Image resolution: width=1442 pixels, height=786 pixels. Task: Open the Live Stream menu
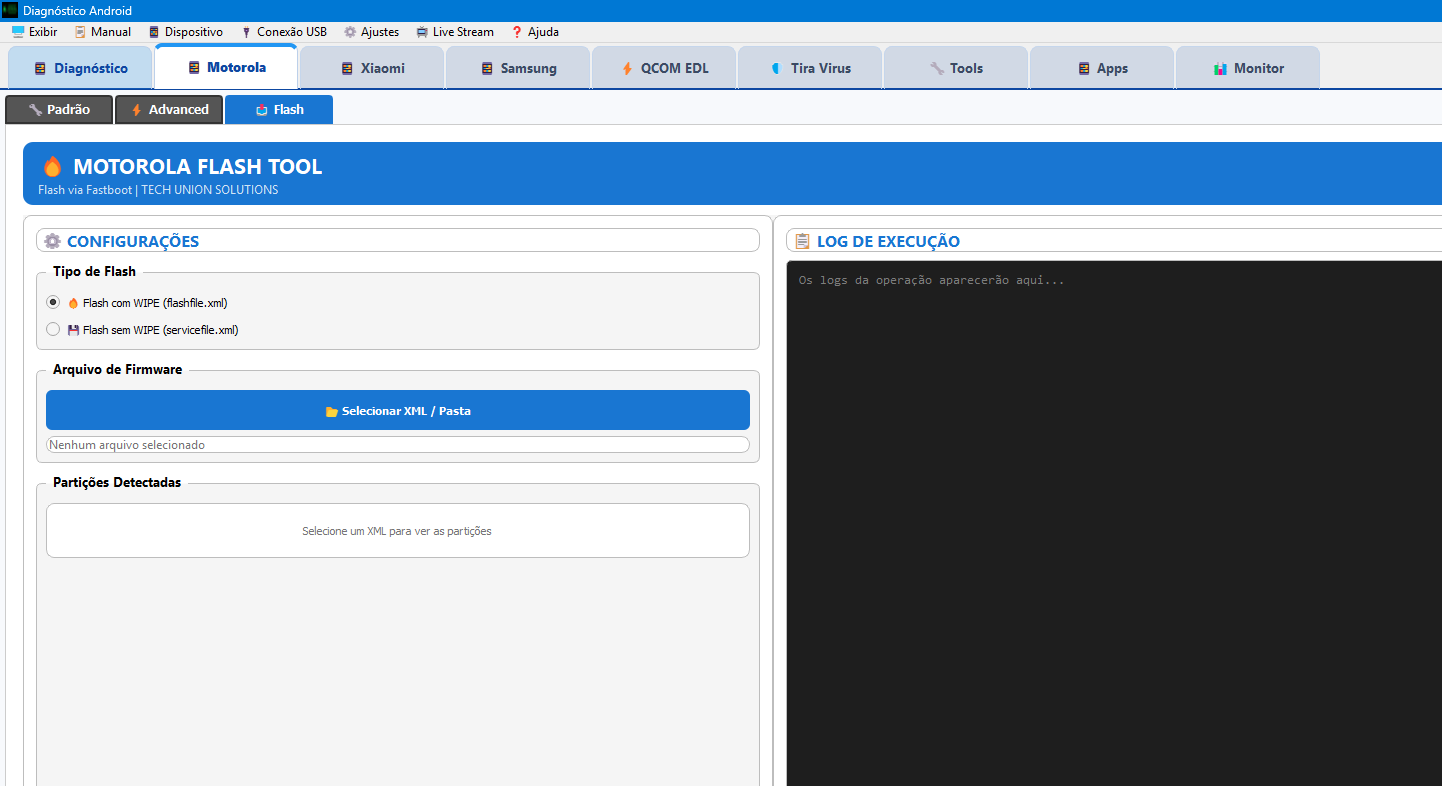455,32
